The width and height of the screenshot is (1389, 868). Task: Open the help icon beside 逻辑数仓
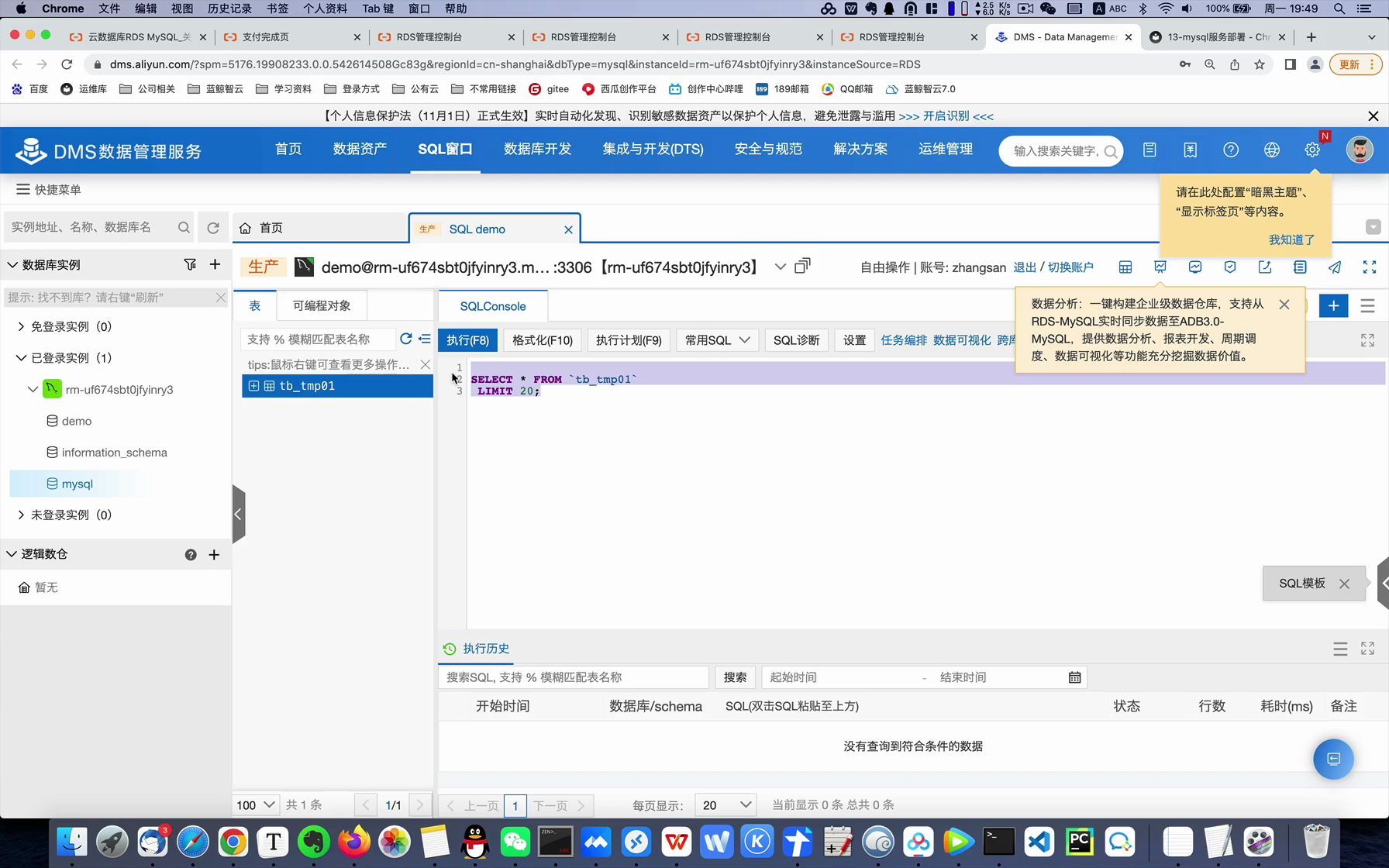click(x=191, y=555)
